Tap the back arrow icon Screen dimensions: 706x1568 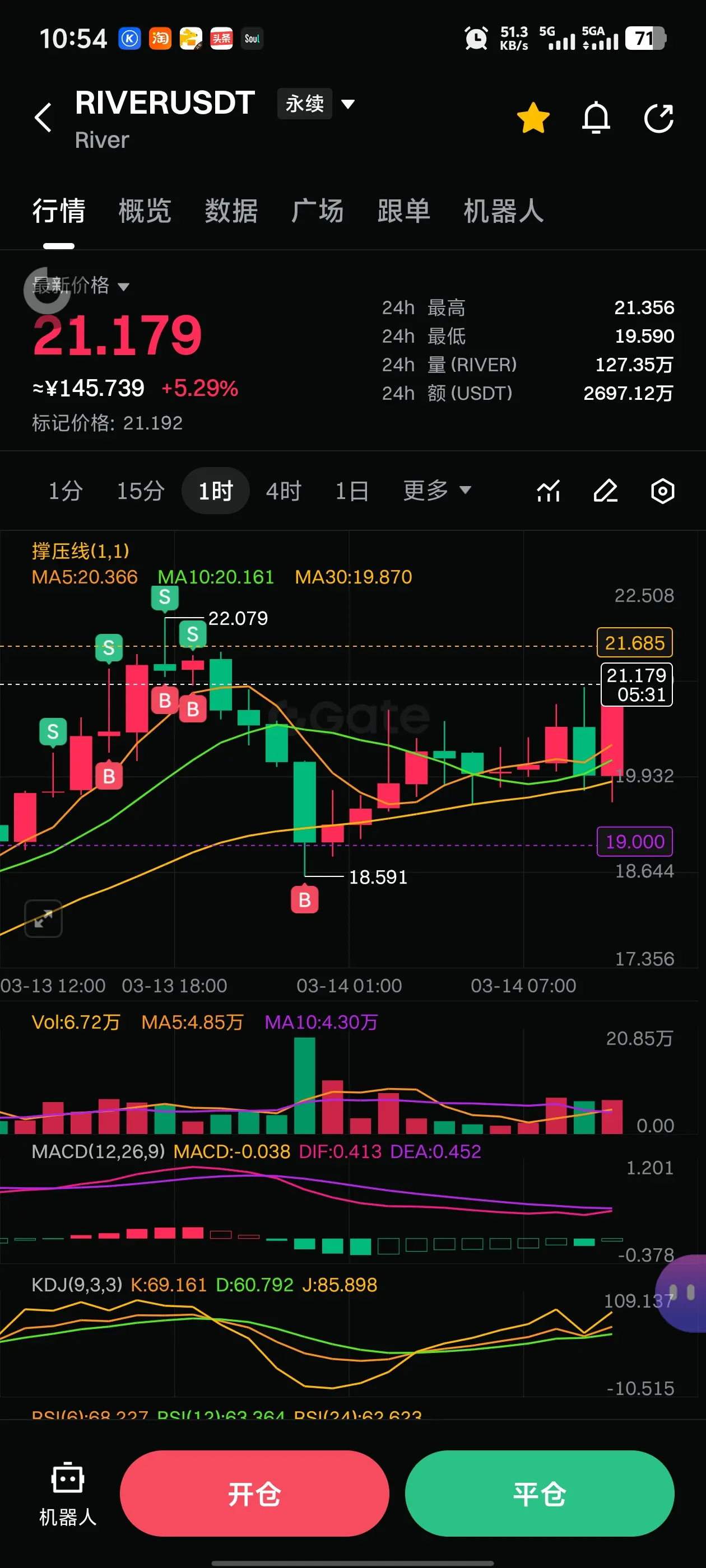[43, 118]
